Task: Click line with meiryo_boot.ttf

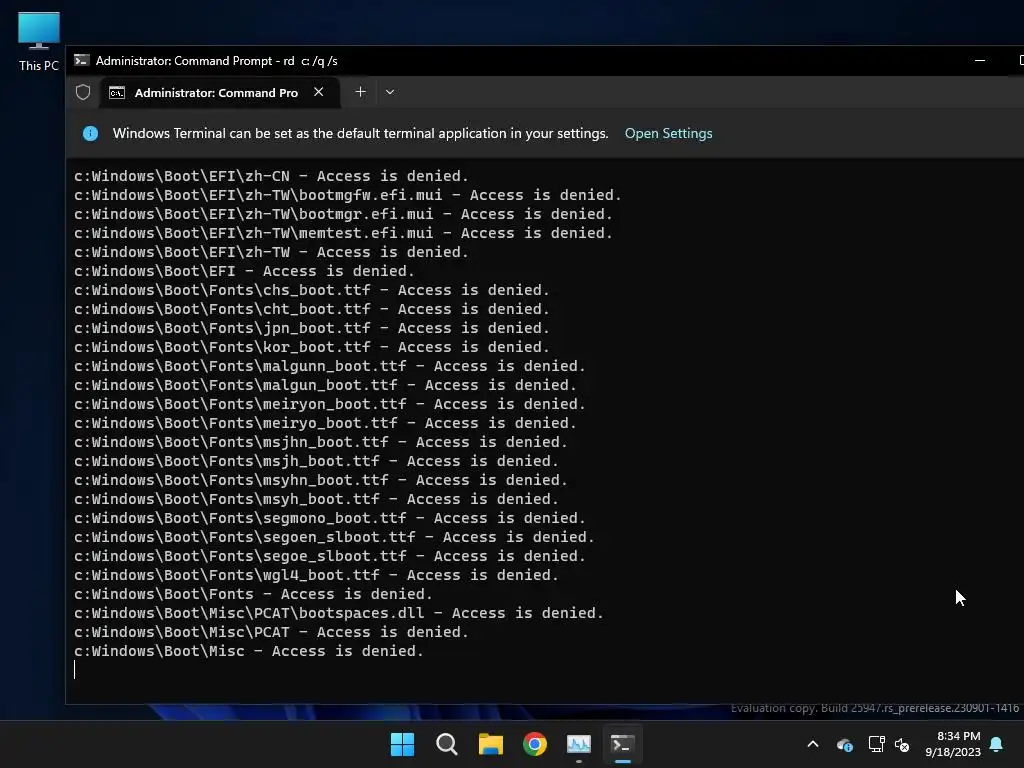Action: [325, 423]
